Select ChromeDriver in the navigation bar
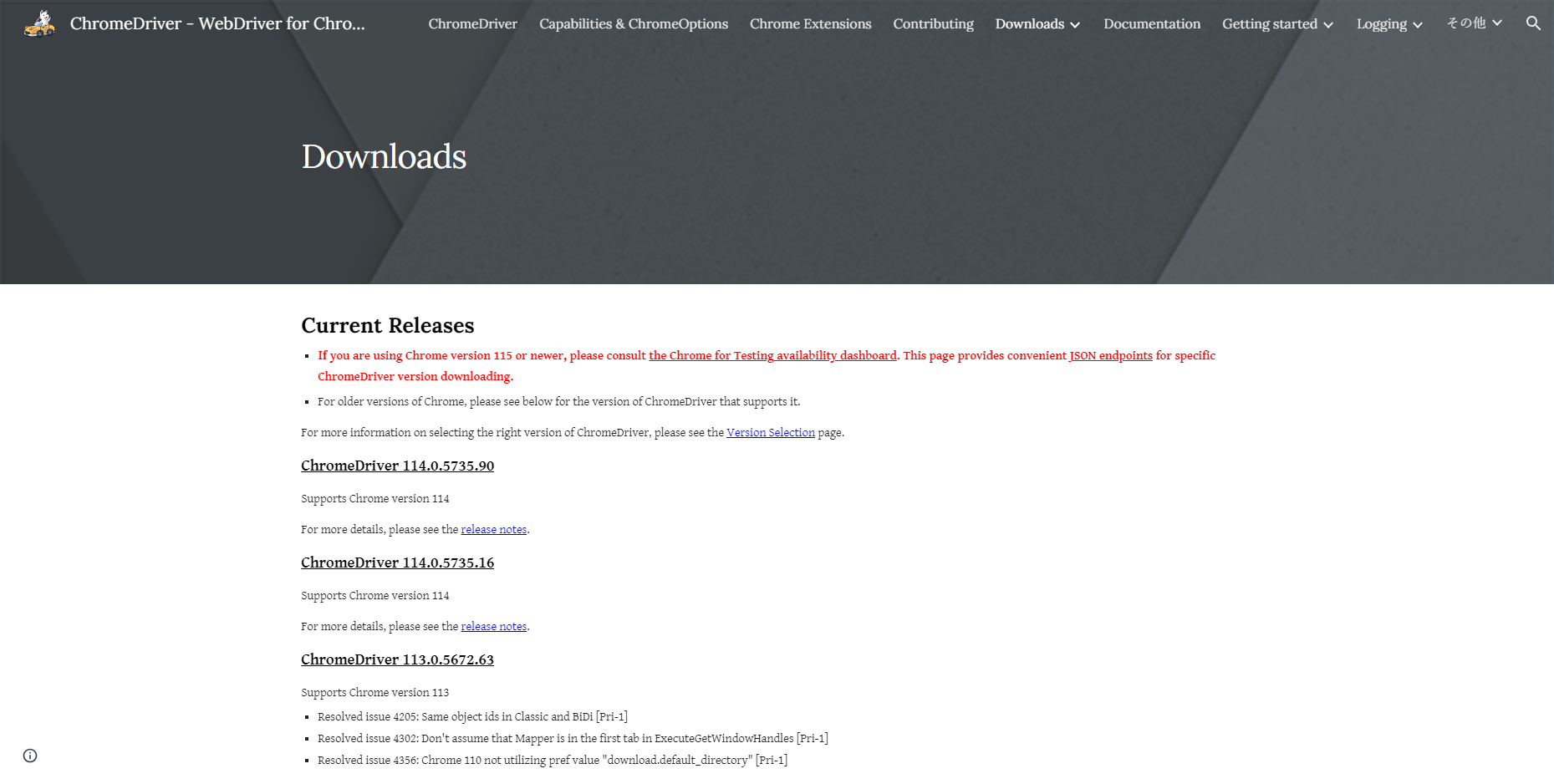The image size is (1554, 784). pyautogui.click(x=472, y=23)
